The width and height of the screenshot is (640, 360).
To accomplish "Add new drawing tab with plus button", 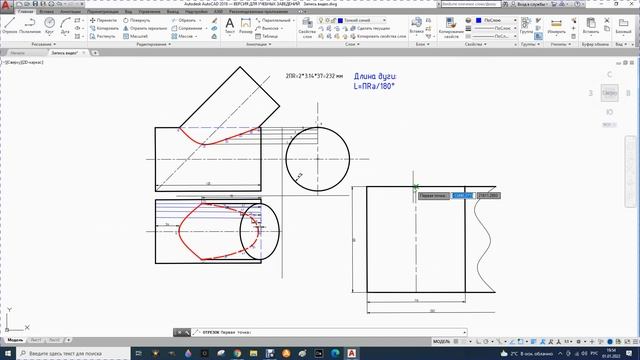I will (95, 53).
